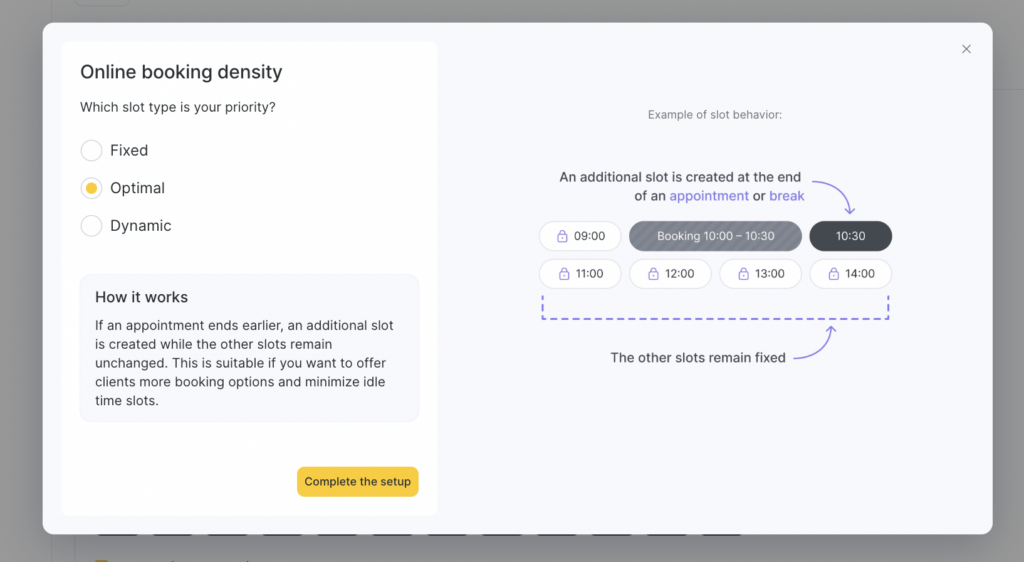Follow the purple break link

coord(787,196)
